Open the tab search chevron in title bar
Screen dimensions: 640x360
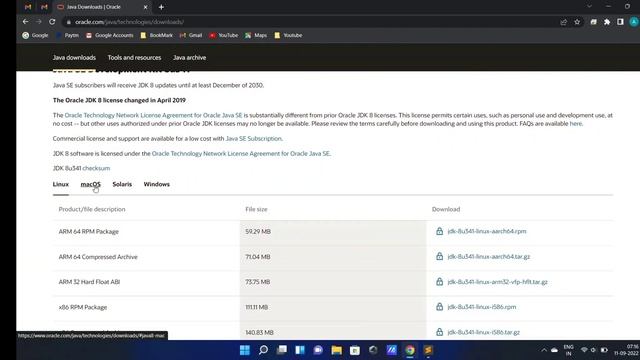[589, 7]
